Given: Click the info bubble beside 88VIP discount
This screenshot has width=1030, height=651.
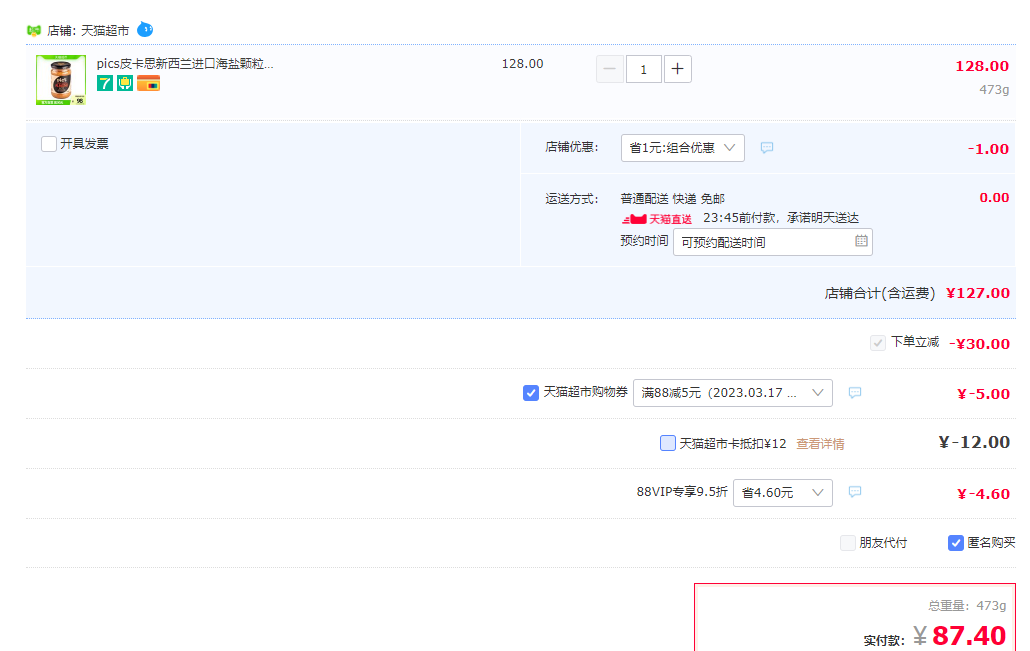Looking at the screenshot, I should 855,492.
